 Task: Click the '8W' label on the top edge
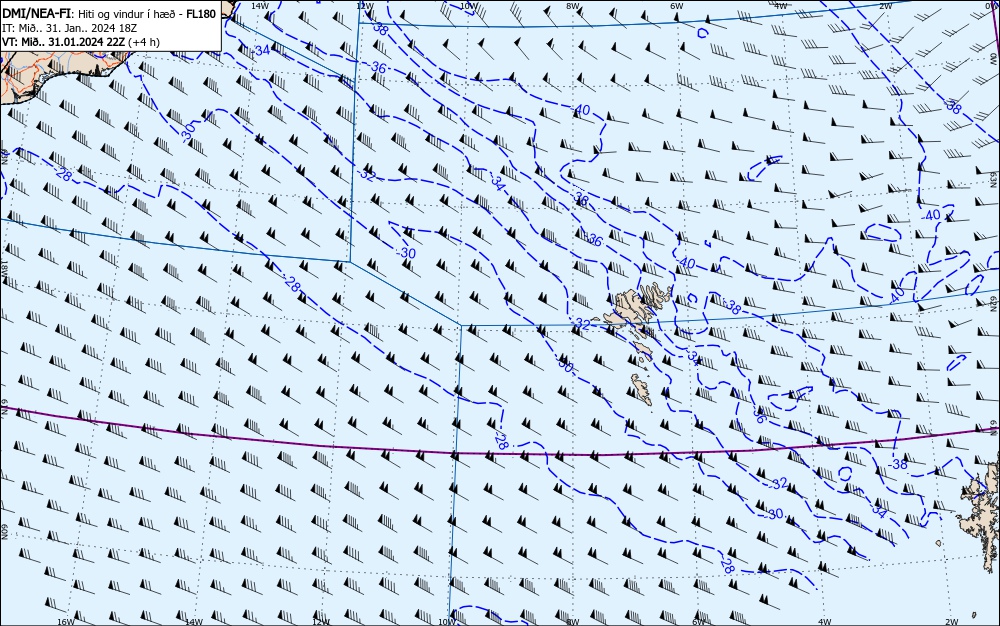click(573, 5)
